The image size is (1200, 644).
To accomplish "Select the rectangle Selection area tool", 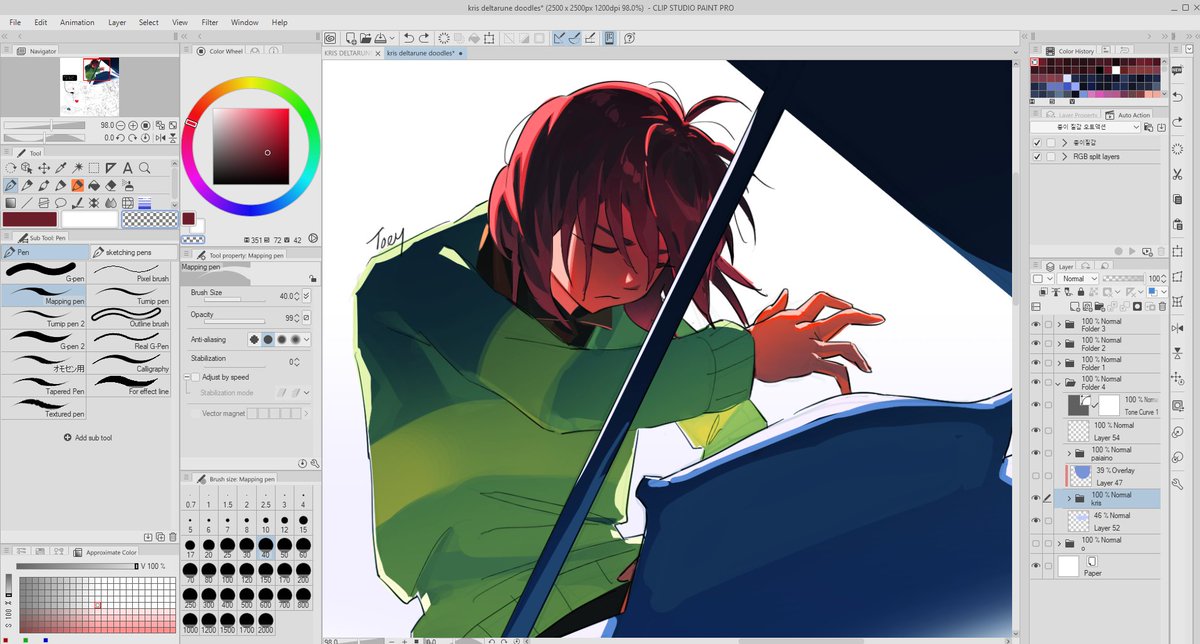I will [x=94, y=168].
